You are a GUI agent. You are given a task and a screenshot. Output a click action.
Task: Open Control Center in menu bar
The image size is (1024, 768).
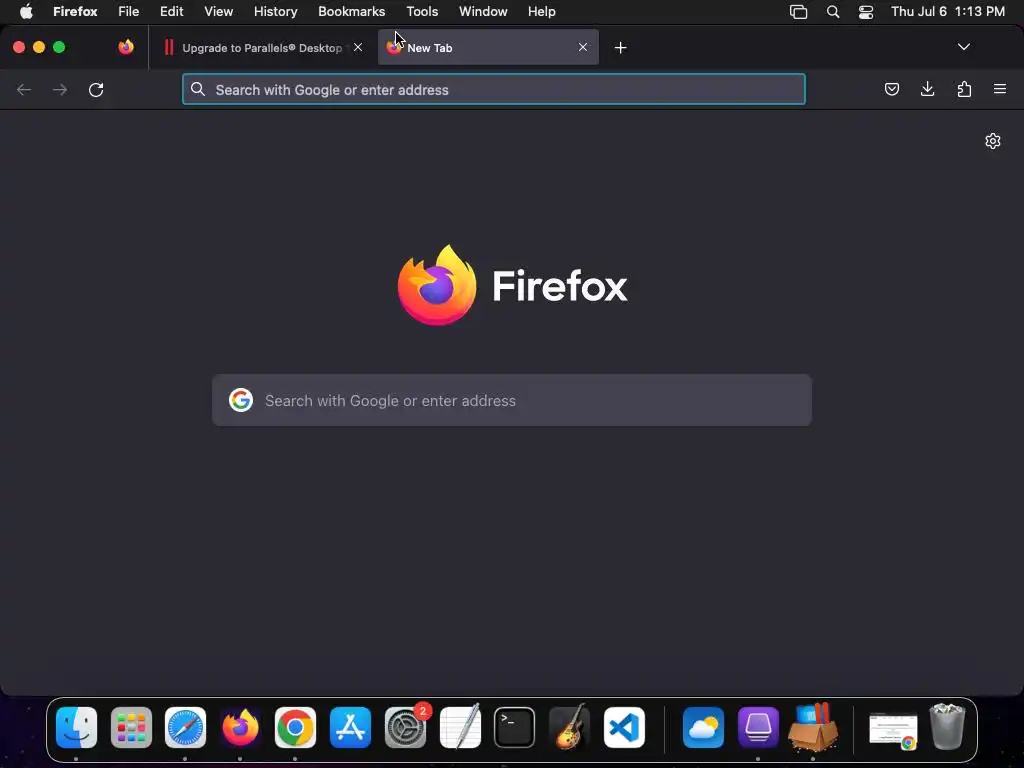(x=866, y=12)
